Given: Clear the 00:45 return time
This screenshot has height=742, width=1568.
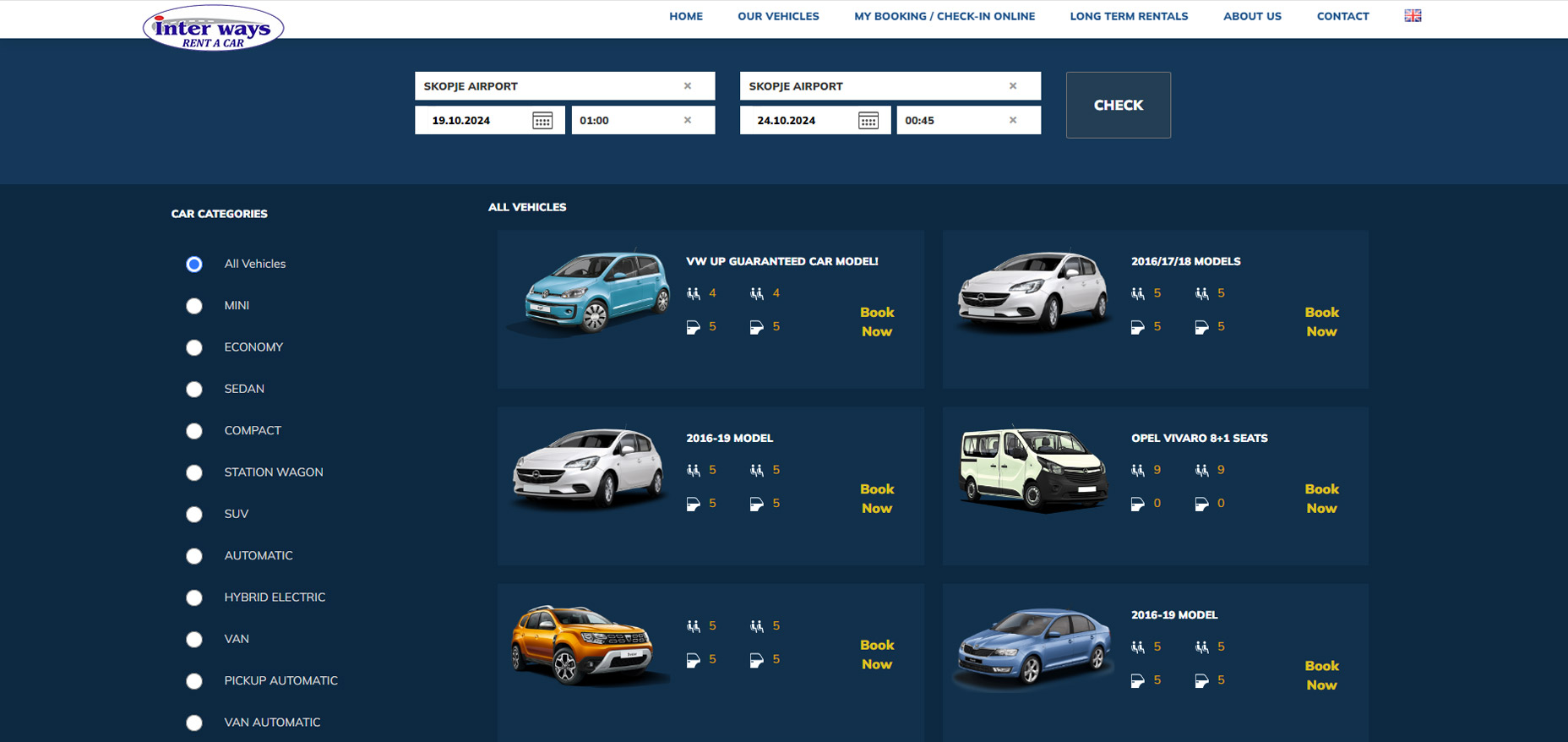Looking at the screenshot, I should tap(1013, 120).
